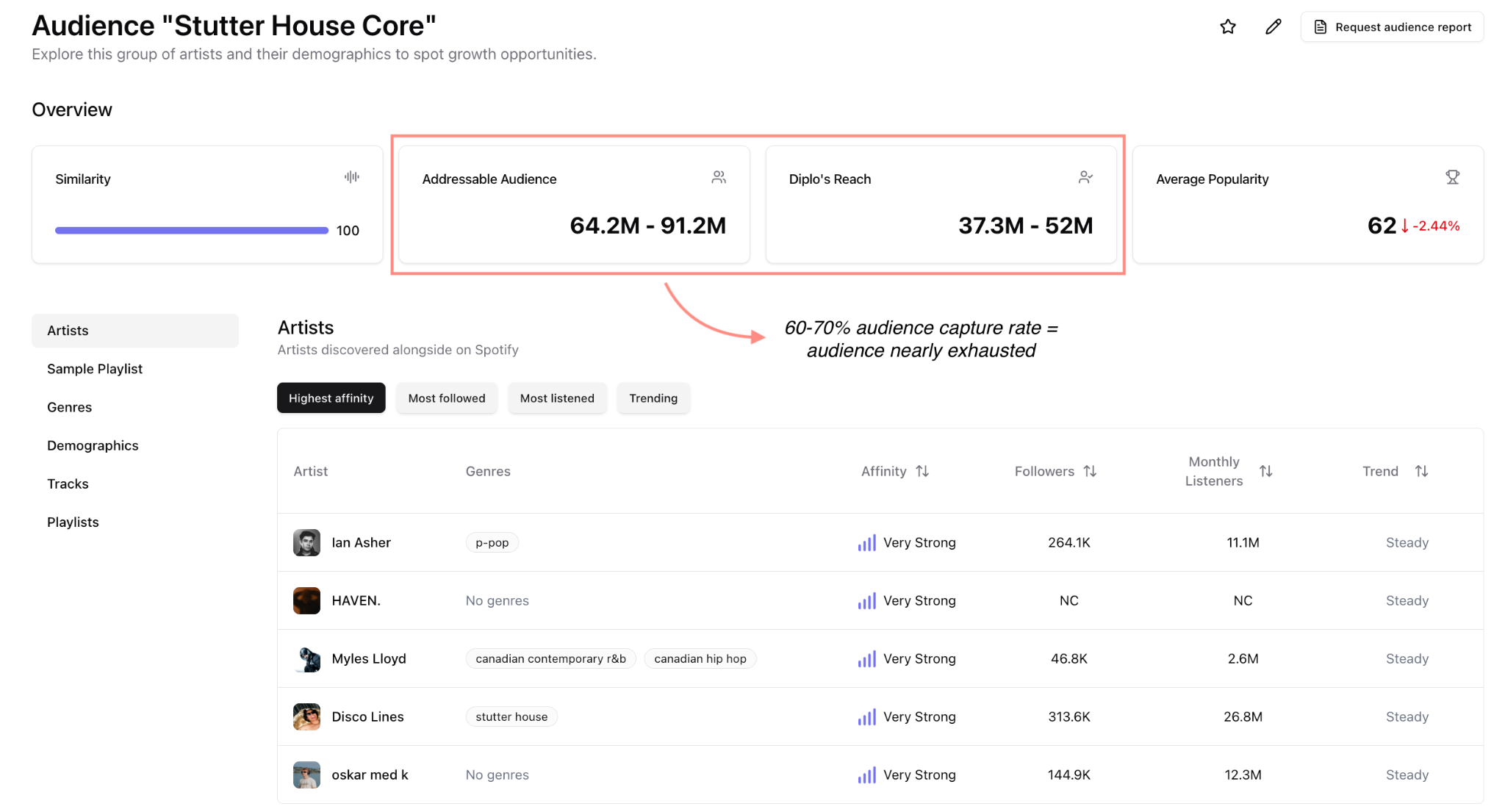This screenshot has width=1505, height=812.
Task: Click Request audience report button
Action: (x=1392, y=27)
